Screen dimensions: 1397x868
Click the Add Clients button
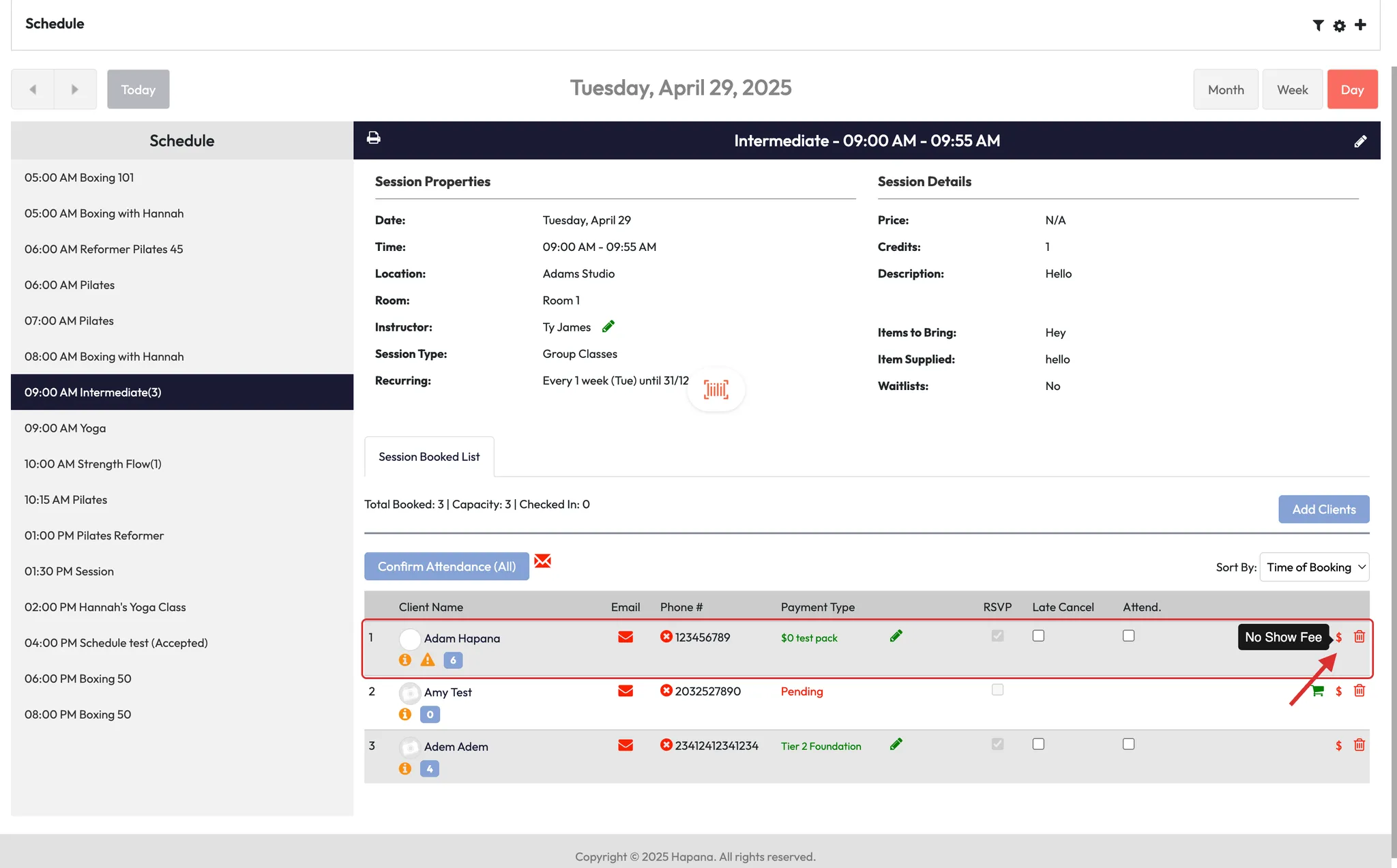point(1323,509)
